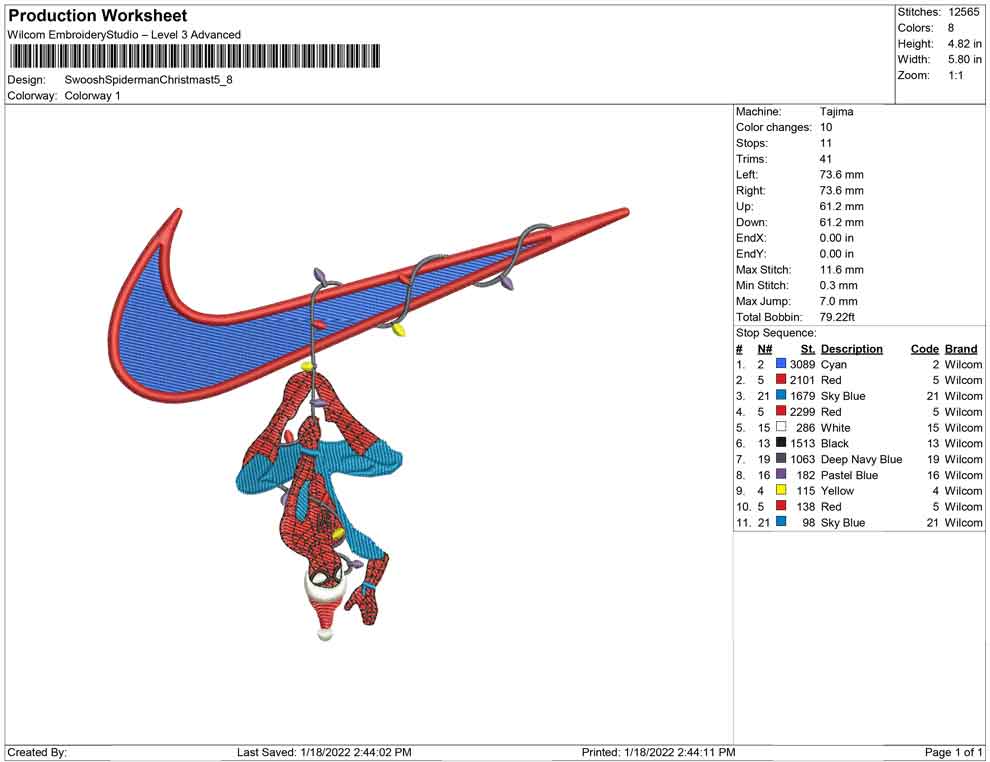Viewport: 990px width, 762px height.
Task: Select the Max Stitch value "11.6 mm"
Action: coord(841,270)
